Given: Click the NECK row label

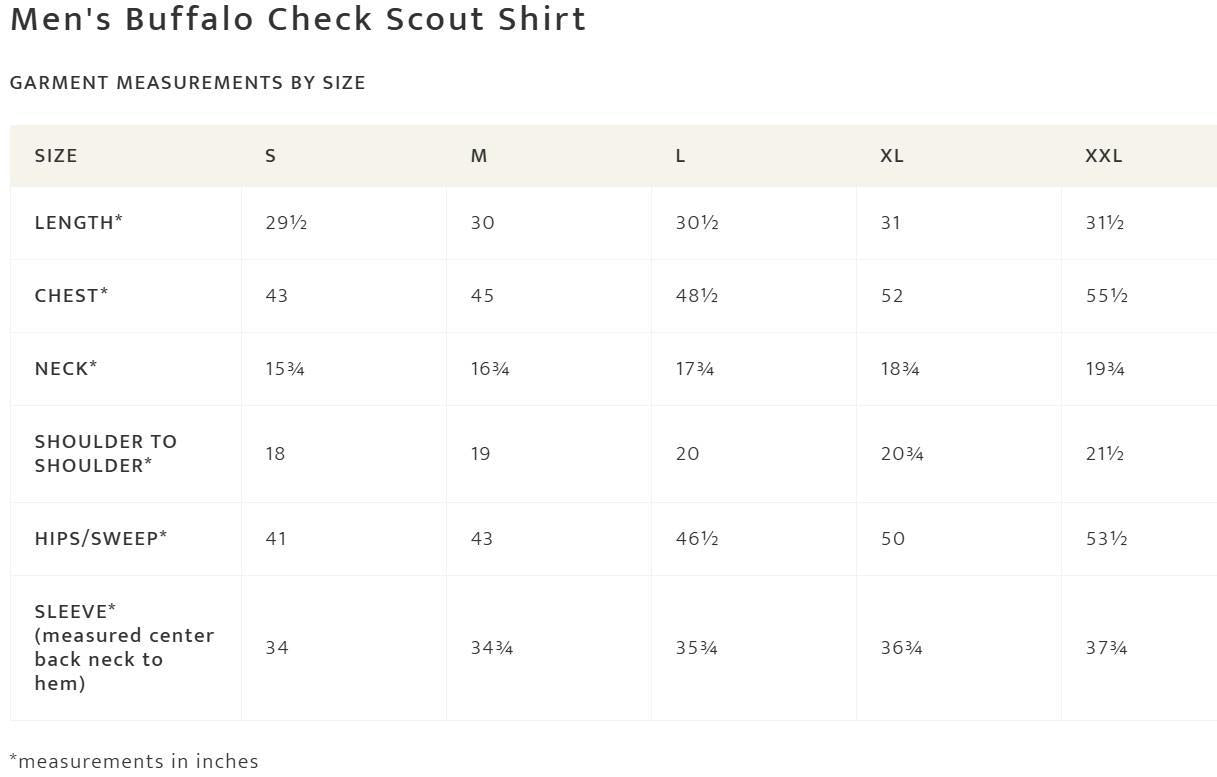Looking at the screenshot, I should (x=66, y=369).
